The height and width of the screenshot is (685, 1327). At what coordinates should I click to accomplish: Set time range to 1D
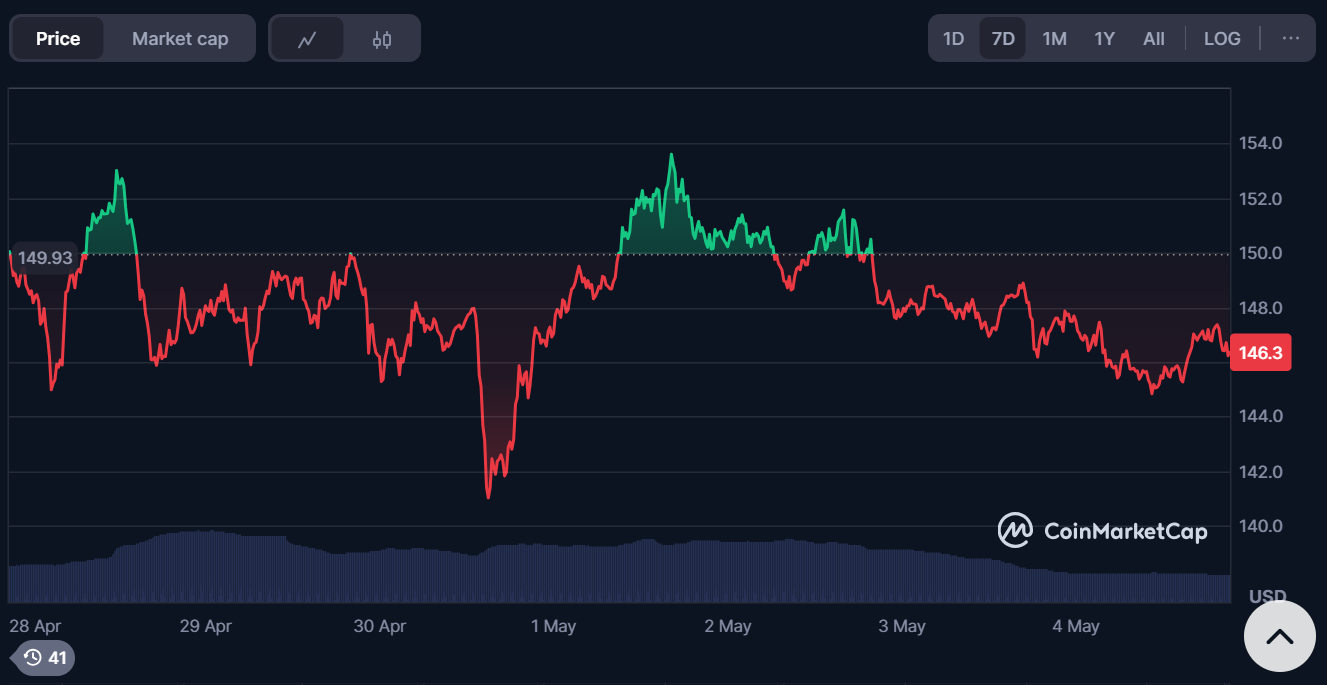click(953, 39)
